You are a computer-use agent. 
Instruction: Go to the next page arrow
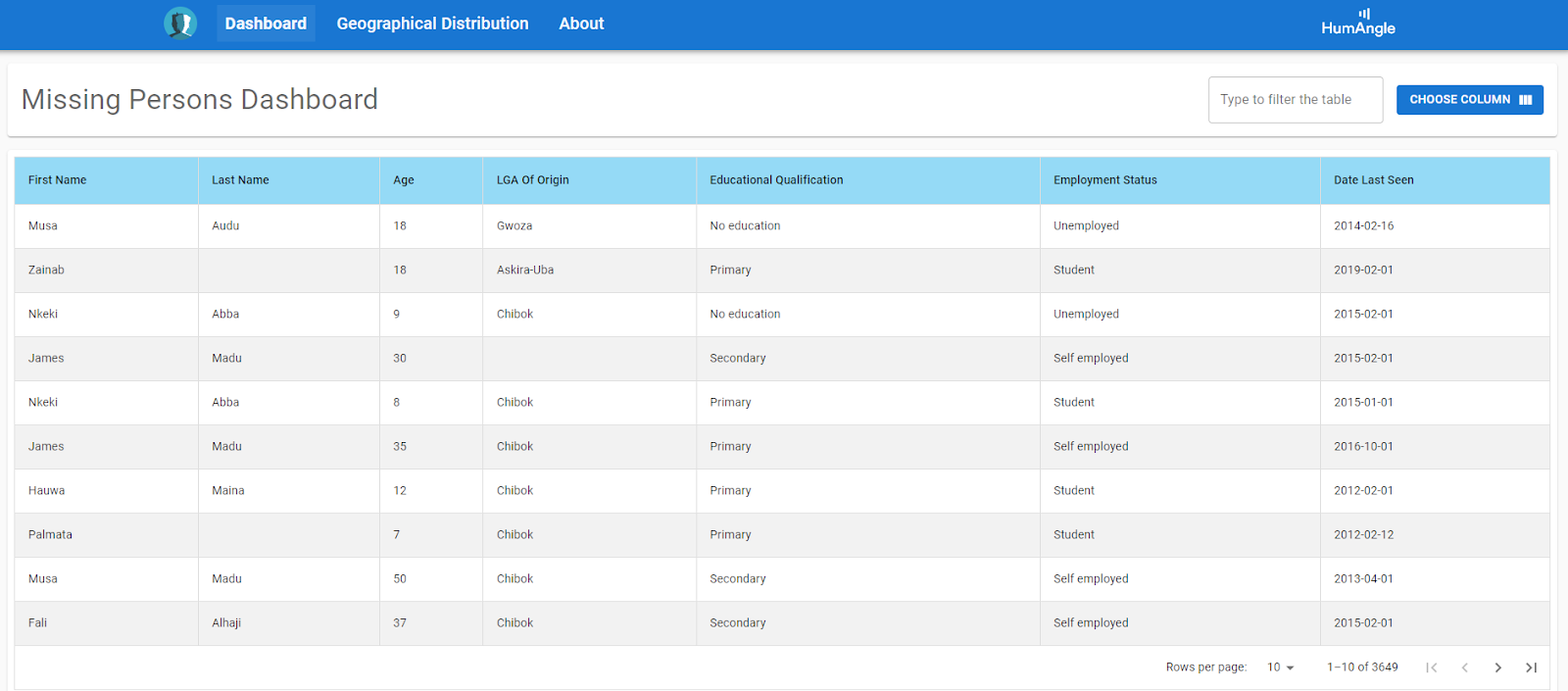tap(1498, 667)
